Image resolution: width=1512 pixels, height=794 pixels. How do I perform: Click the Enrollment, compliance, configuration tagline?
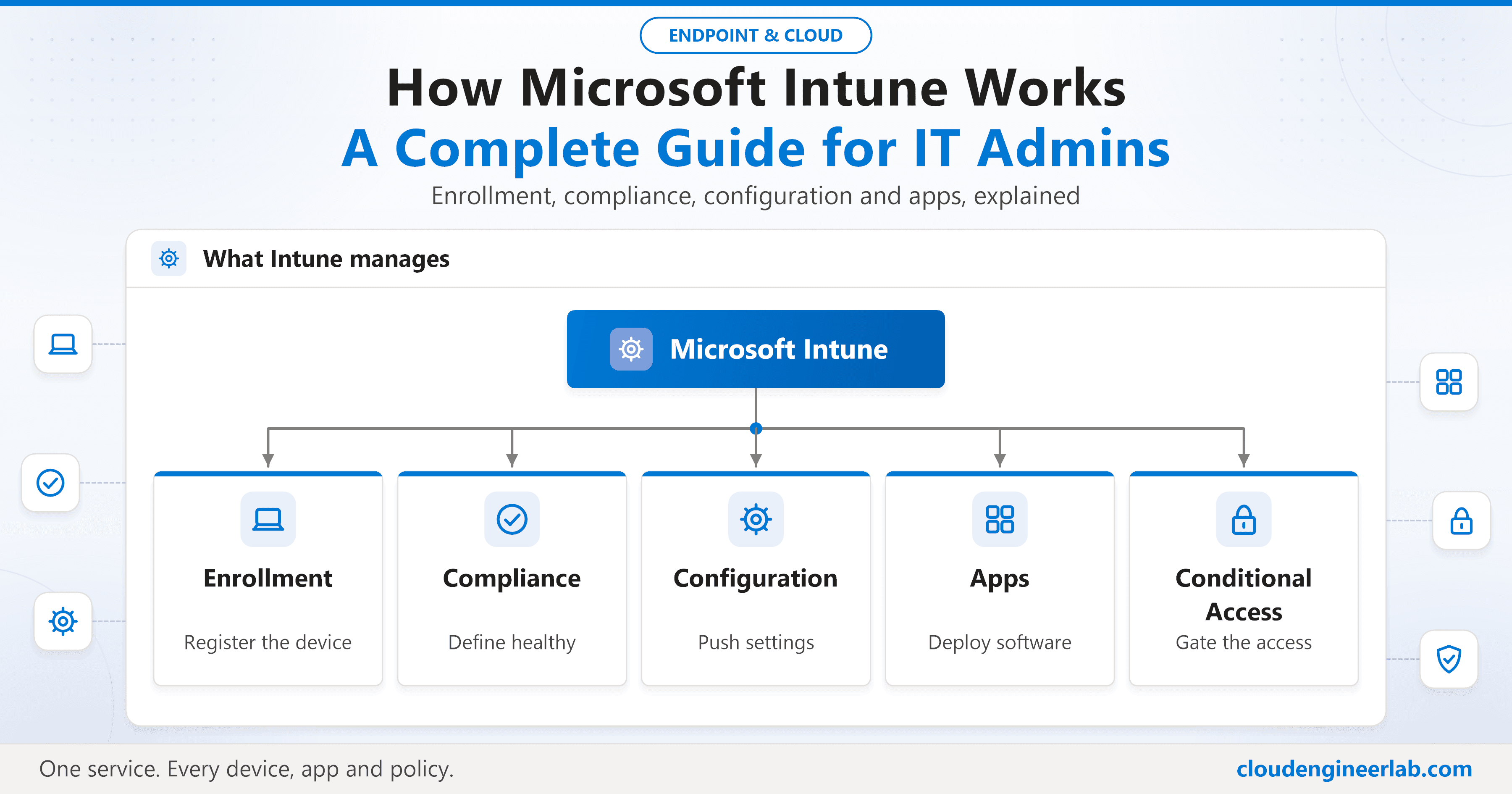click(756, 196)
